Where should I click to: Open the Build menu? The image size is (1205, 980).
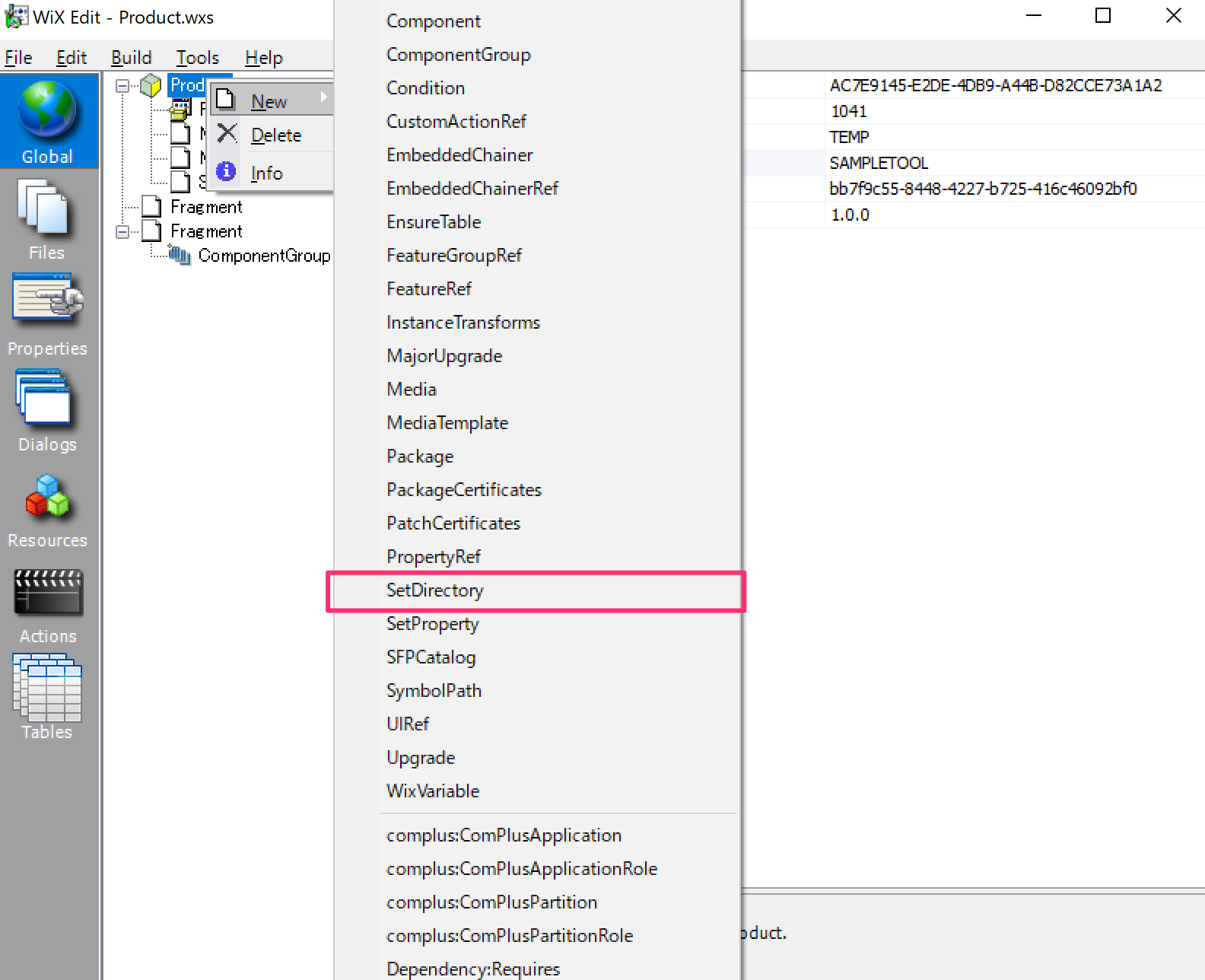coord(132,58)
